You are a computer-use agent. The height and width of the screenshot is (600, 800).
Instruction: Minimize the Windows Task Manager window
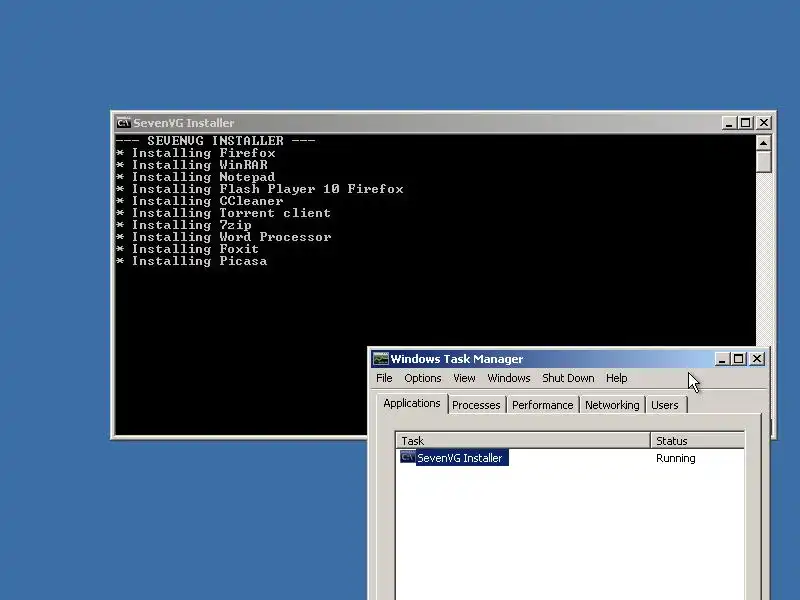pos(721,359)
